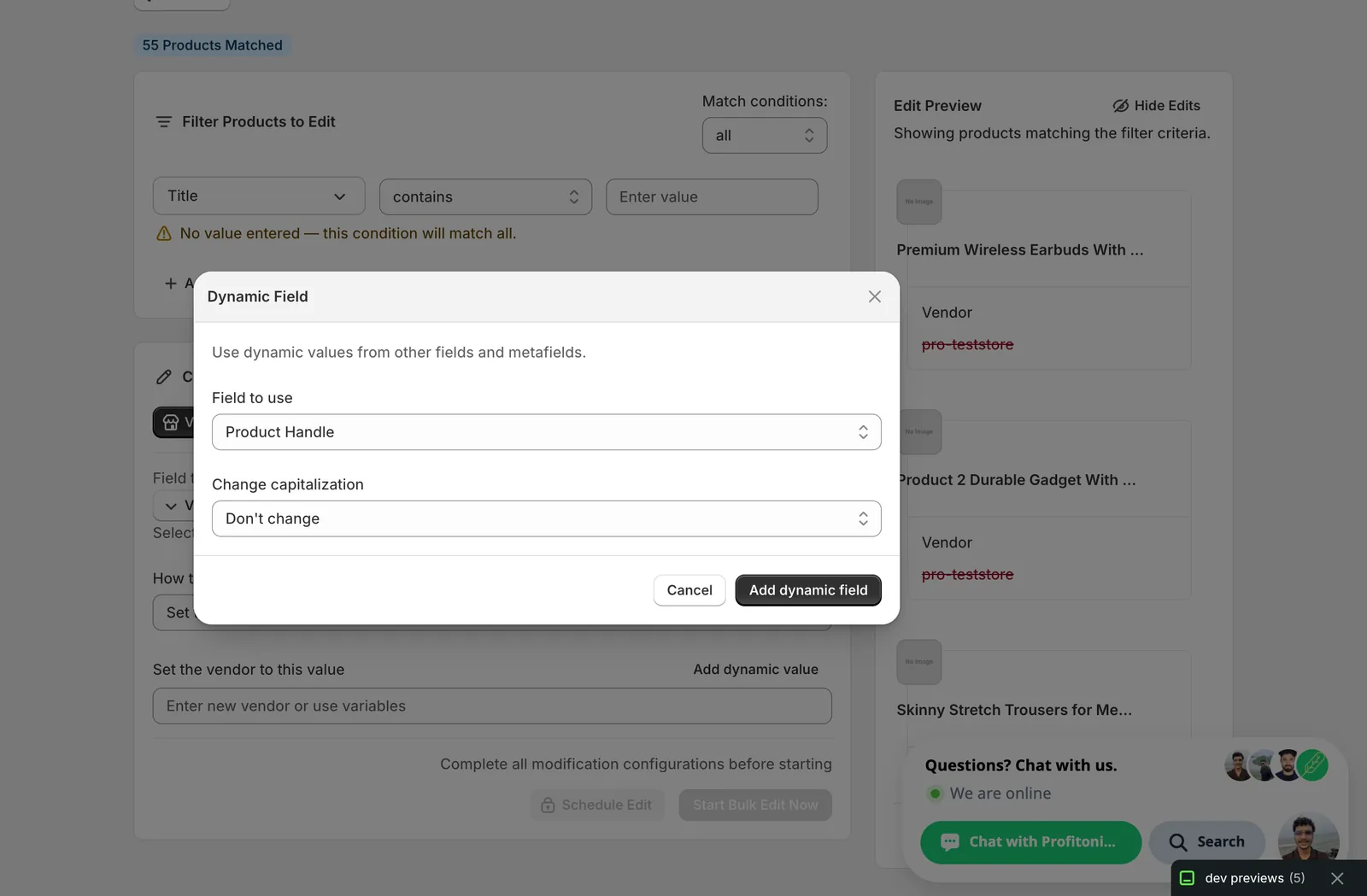Image resolution: width=1367 pixels, height=896 pixels.
Task: Click Premium Wireless Earbuds With title
Action: tap(1019, 250)
